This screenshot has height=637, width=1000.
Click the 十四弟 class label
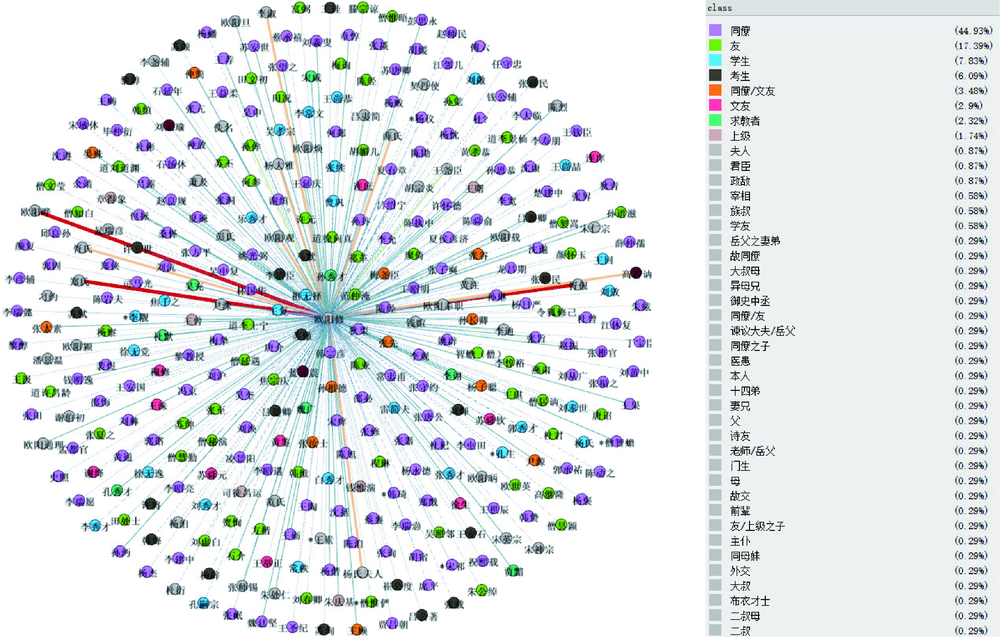click(x=745, y=391)
